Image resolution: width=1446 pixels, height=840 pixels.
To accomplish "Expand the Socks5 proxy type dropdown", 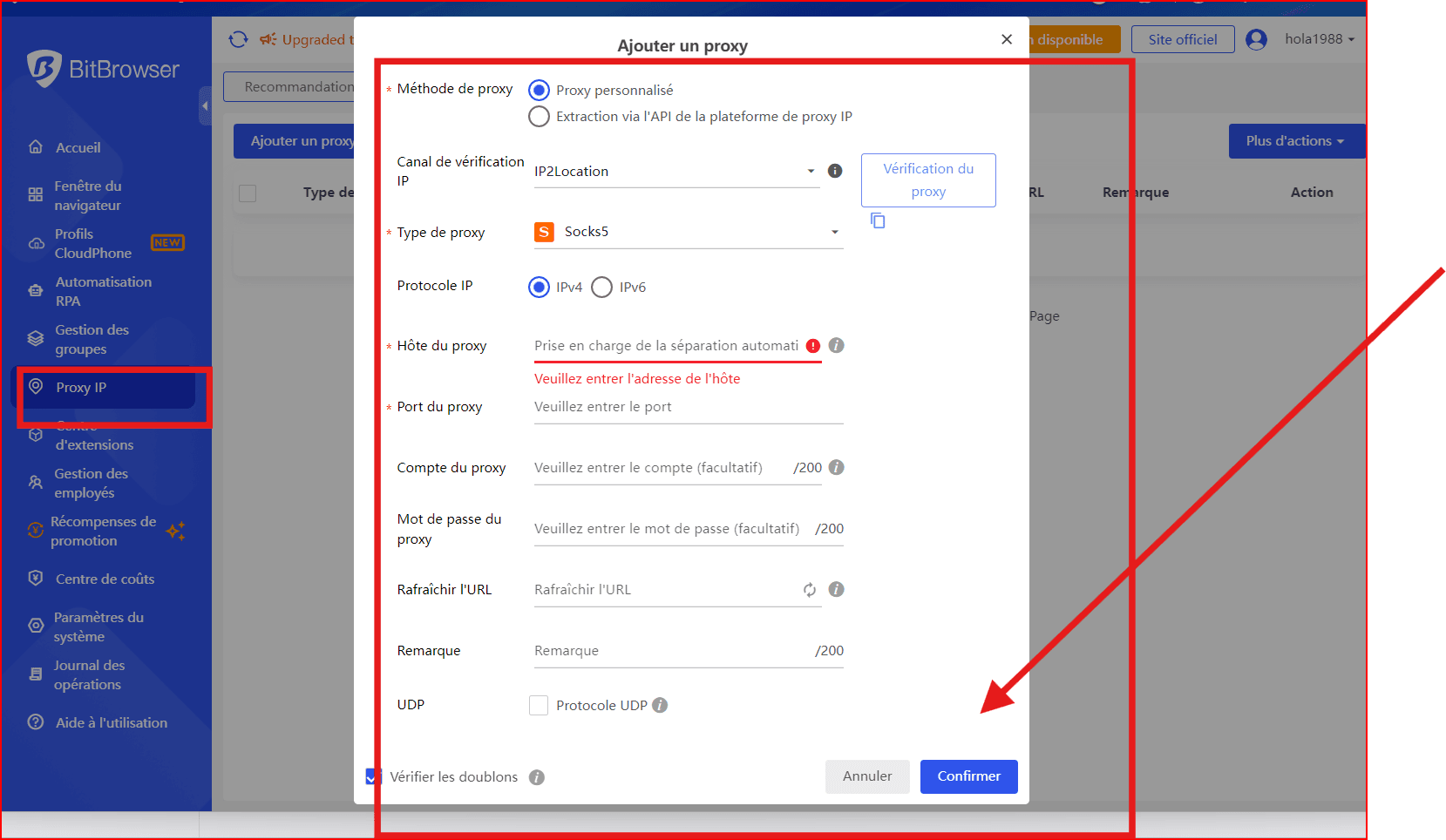I will pos(688,232).
